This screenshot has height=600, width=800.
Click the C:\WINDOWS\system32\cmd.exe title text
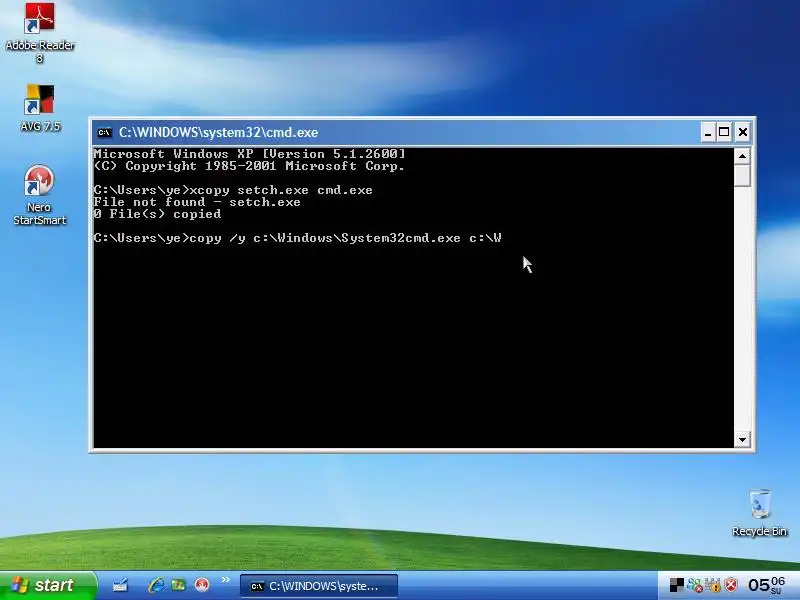point(218,133)
